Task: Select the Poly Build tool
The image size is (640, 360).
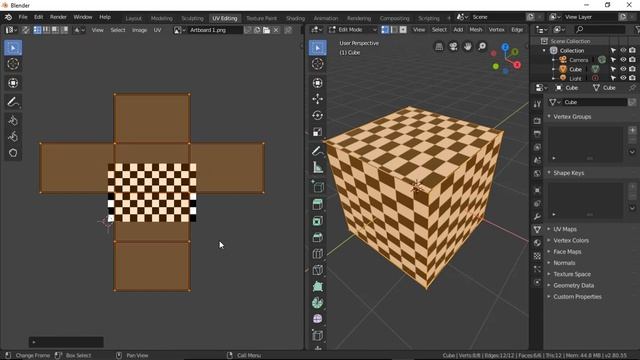Action: [x=318, y=286]
